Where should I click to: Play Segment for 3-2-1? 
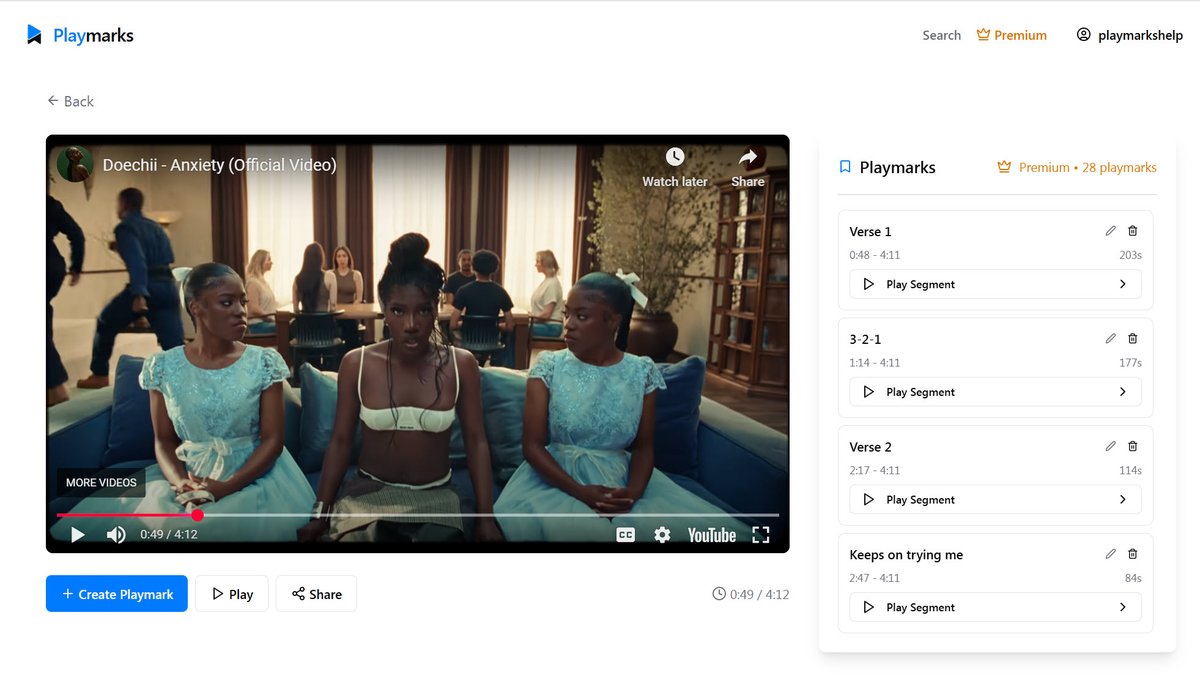[x=995, y=392]
